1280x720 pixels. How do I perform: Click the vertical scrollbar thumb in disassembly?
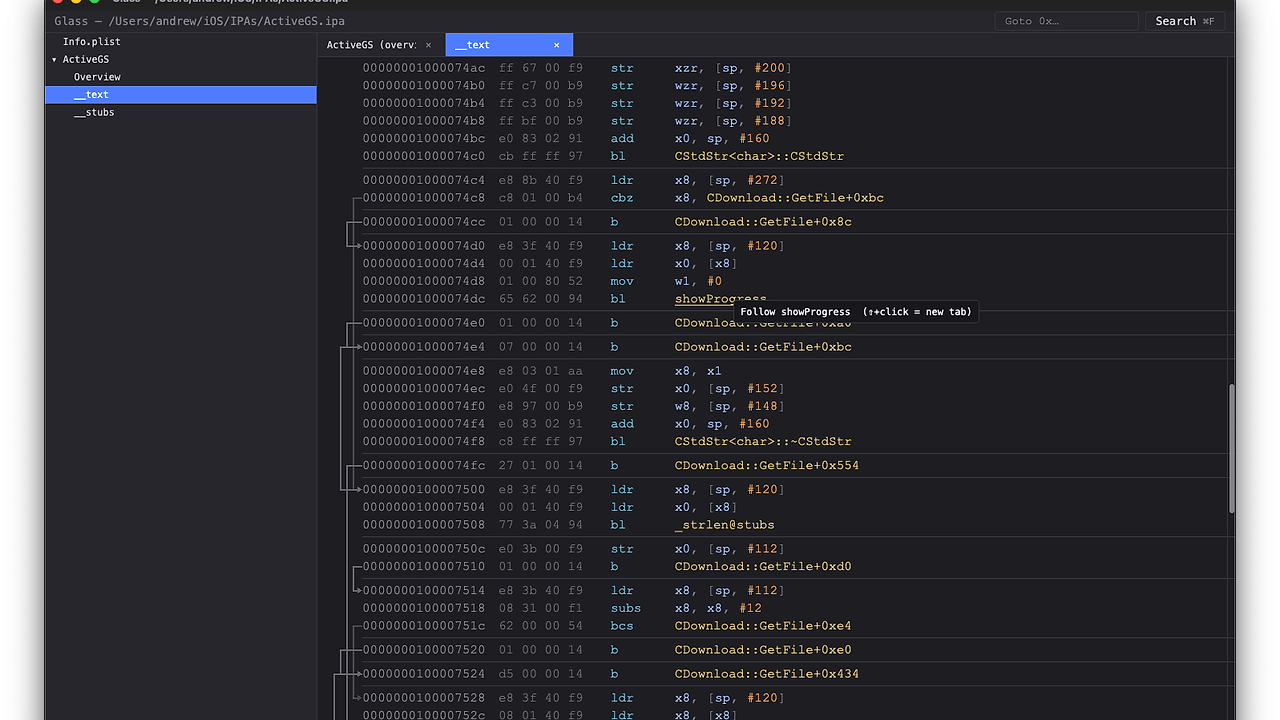pos(1231,448)
